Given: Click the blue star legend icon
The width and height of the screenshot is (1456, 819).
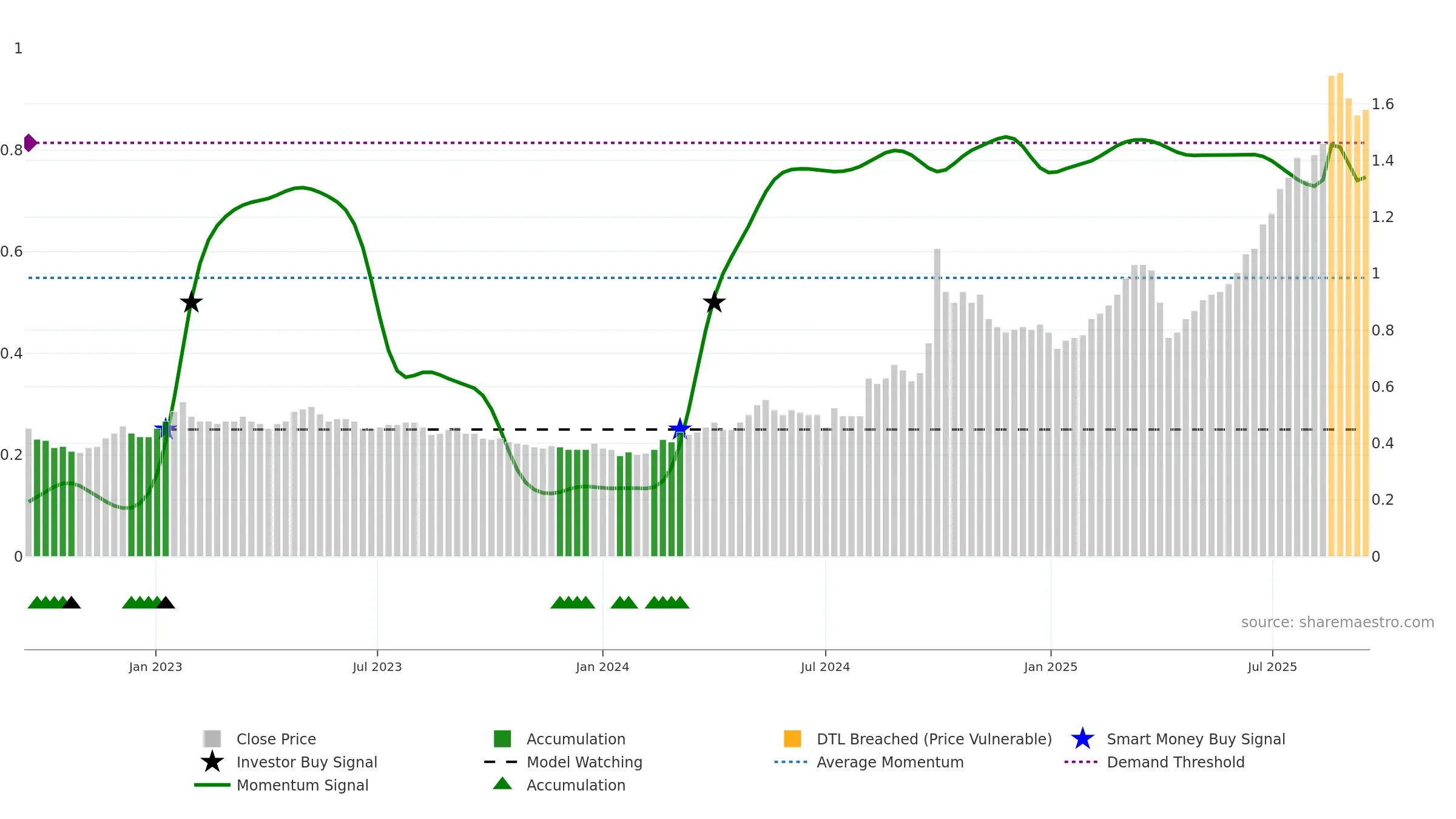Looking at the screenshot, I should (1082, 738).
